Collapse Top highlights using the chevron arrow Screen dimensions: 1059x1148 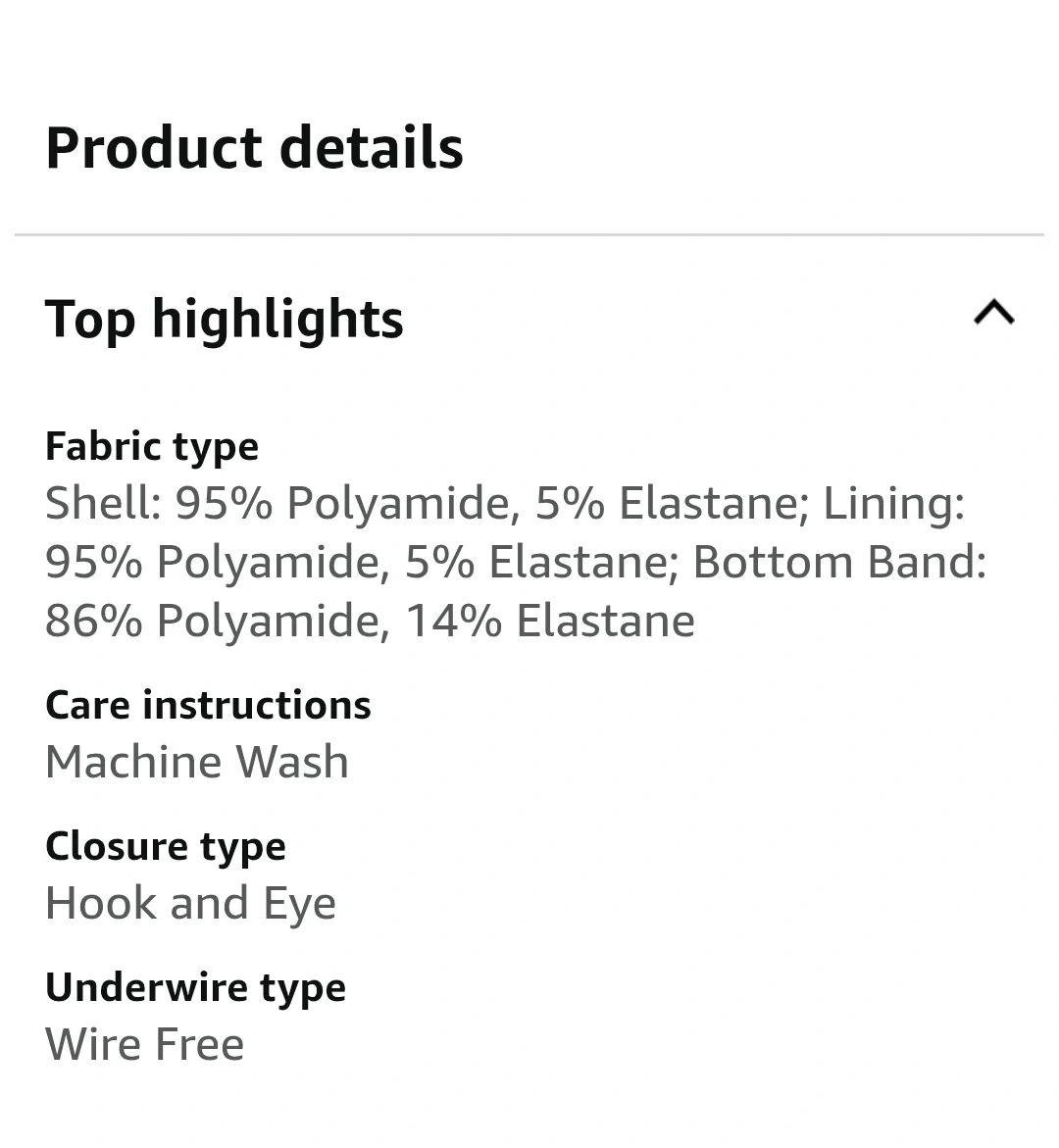[x=993, y=314]
